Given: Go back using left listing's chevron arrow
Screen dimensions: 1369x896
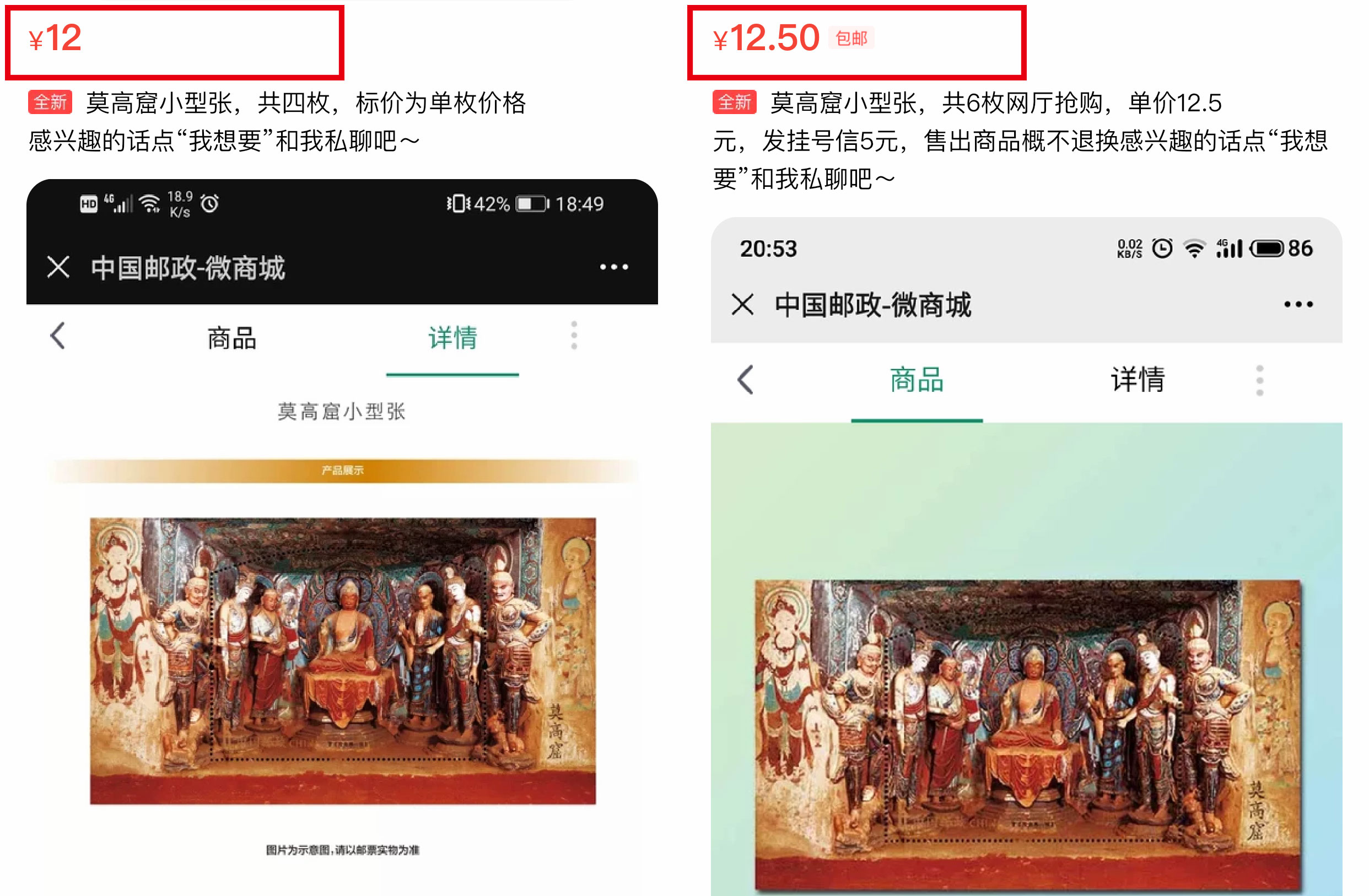Looking at the screenshot, I should point(57,335).
